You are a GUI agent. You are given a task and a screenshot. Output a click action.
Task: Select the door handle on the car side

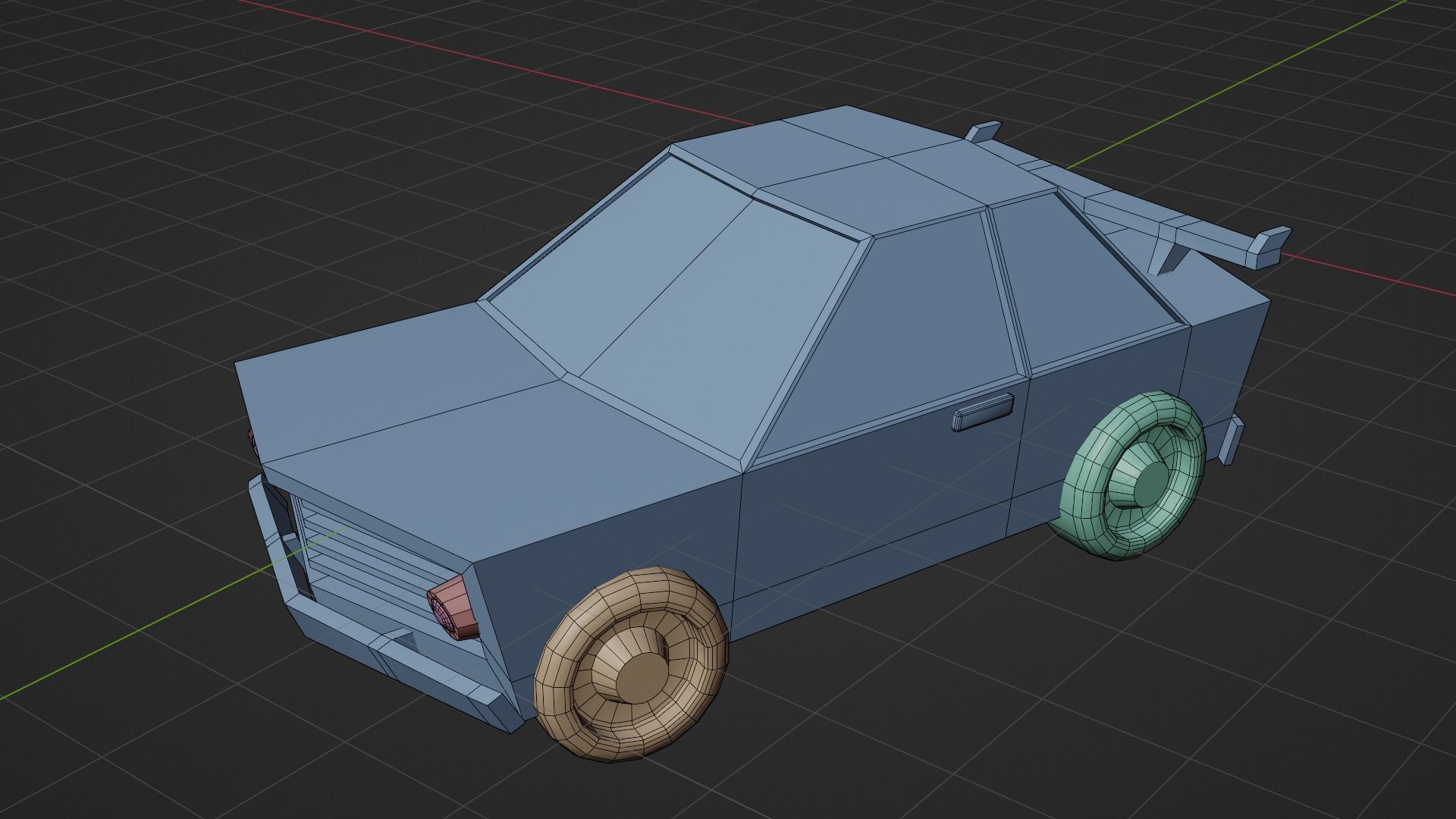(983, 413)
